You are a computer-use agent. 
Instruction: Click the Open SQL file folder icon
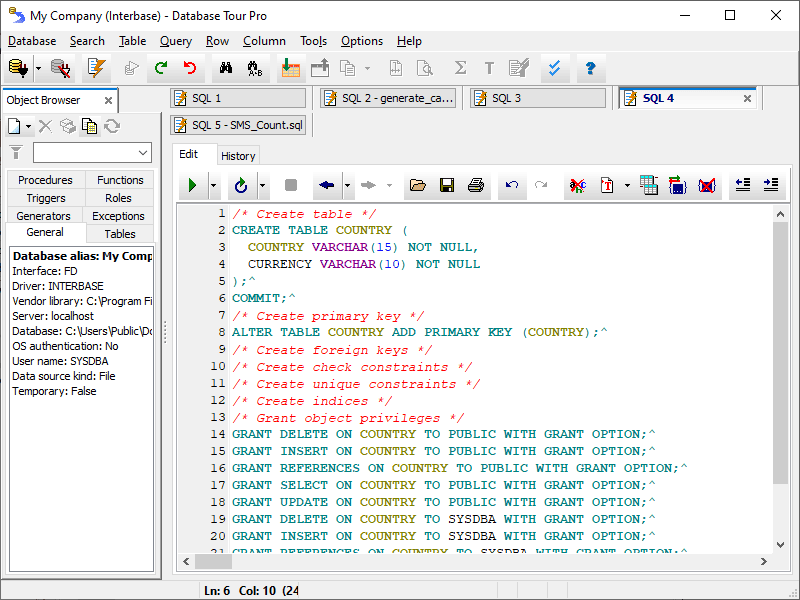click(418, 185)
